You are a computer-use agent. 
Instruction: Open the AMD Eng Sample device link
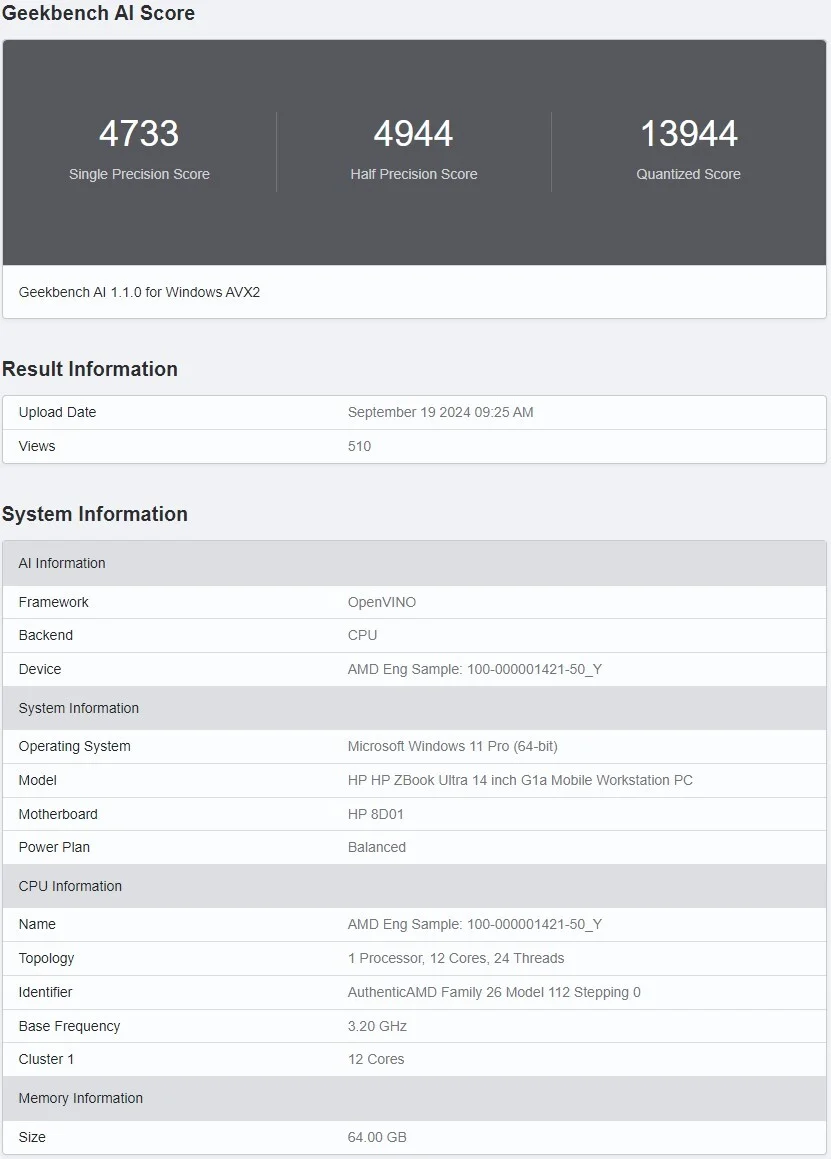pyautogui.click(x=474, y=669)
